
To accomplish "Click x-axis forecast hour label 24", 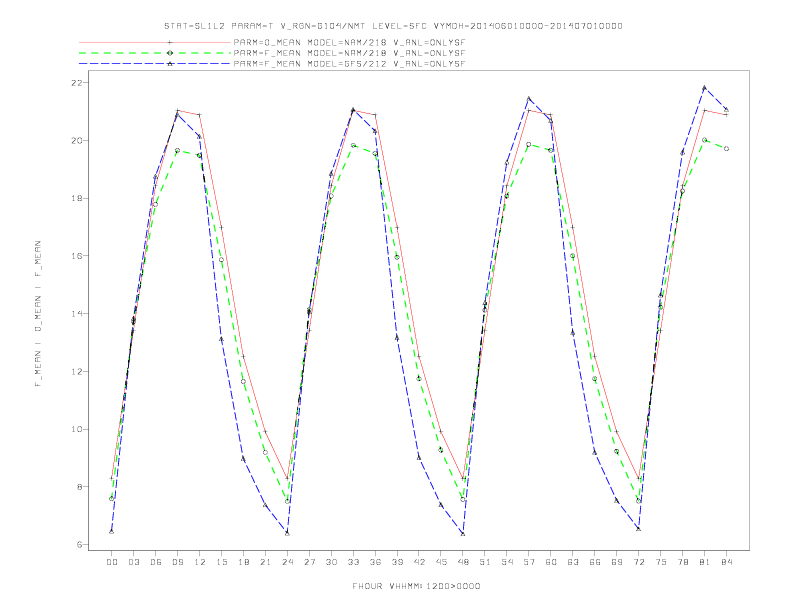I will point(287,562).
